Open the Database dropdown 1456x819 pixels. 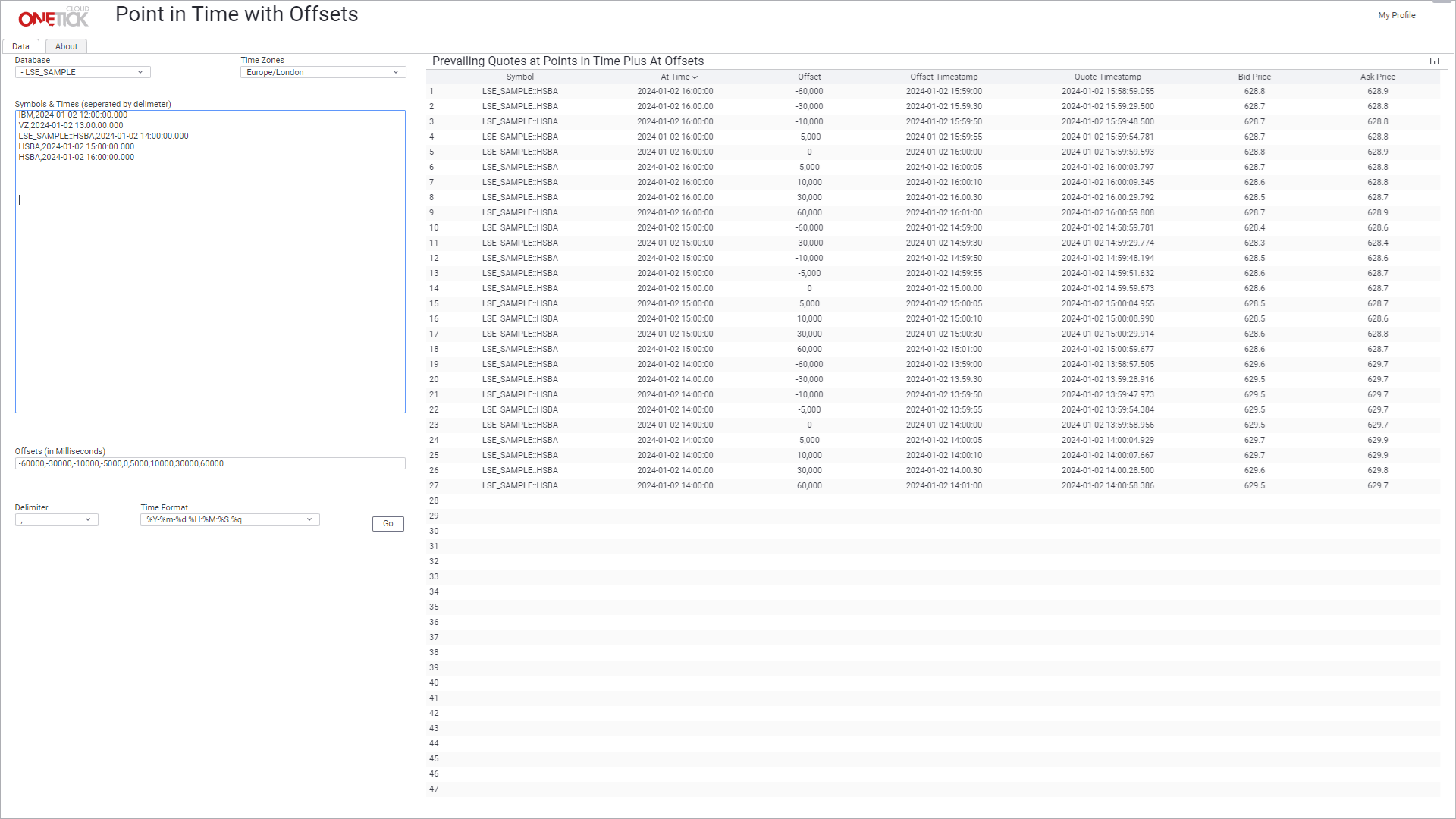coord(83,72)
